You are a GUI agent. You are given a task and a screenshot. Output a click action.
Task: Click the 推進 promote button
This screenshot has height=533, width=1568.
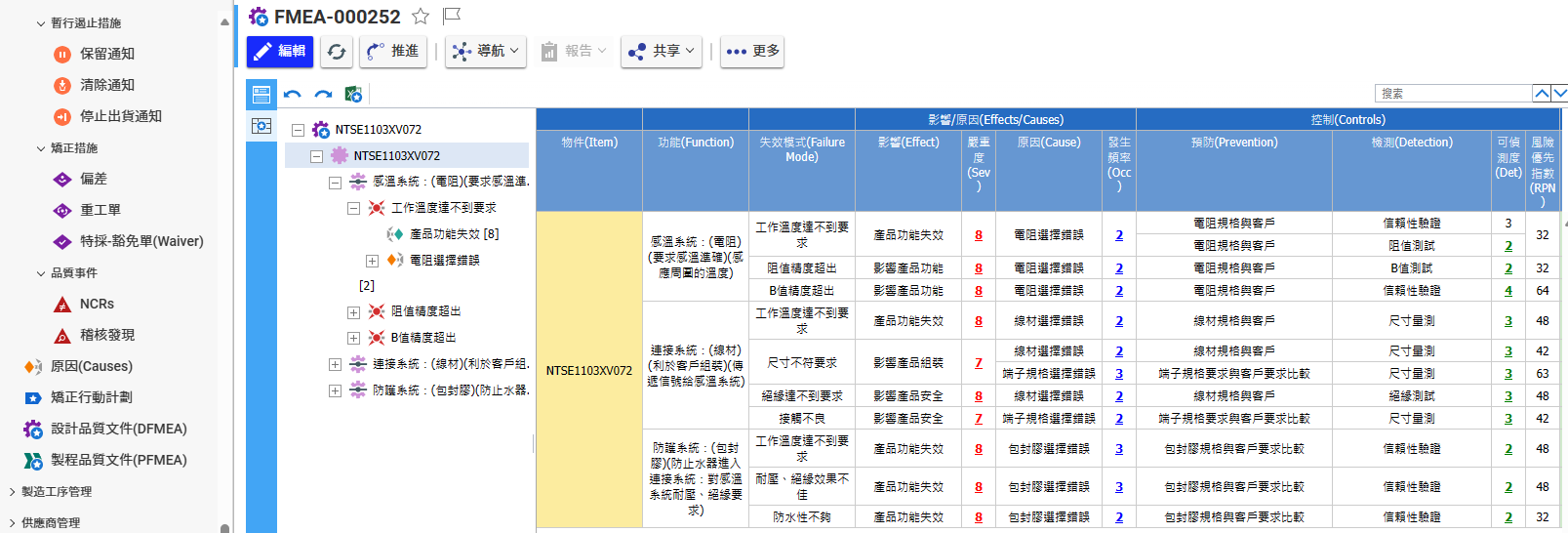[x=393, y=51]
